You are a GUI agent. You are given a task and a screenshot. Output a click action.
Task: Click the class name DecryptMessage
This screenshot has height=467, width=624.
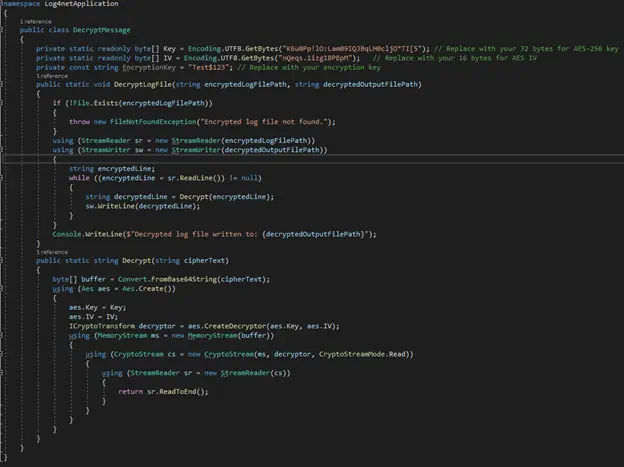click(x=101, y=30)
